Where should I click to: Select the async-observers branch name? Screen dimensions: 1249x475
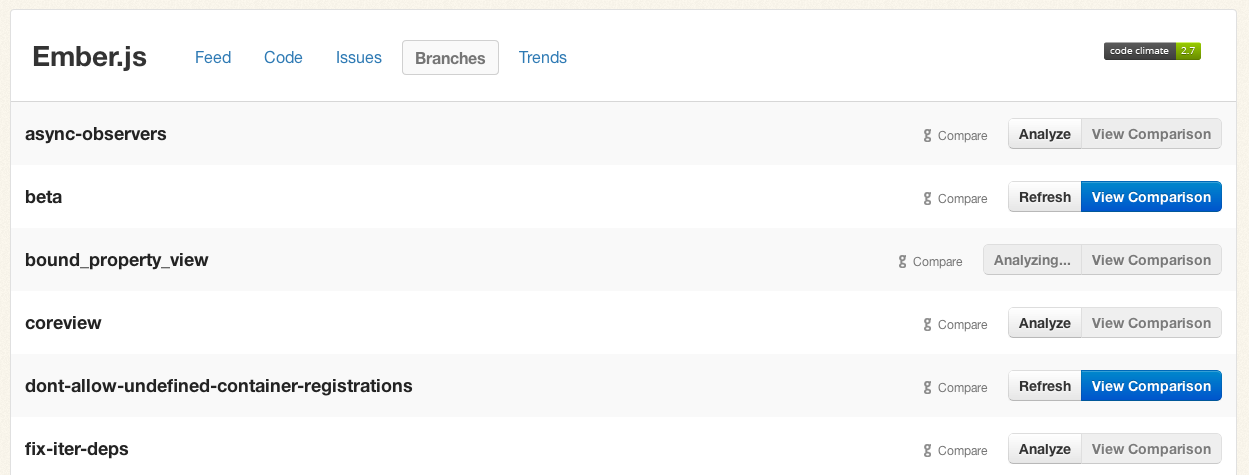tap(96, 134)
